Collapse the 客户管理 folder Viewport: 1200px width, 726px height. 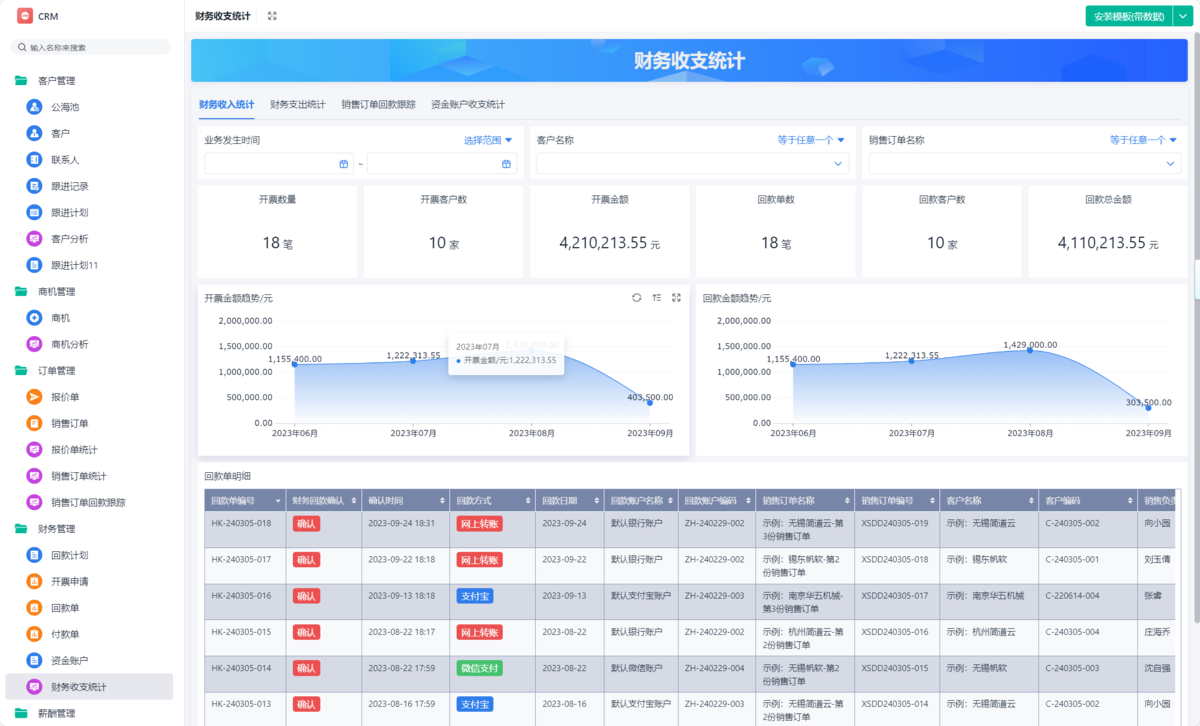(21, 81)
